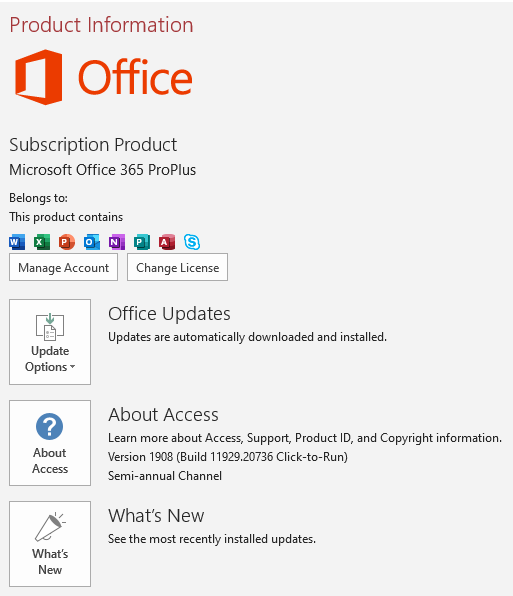Click the PowerPoint app icon

pos(66,242)
